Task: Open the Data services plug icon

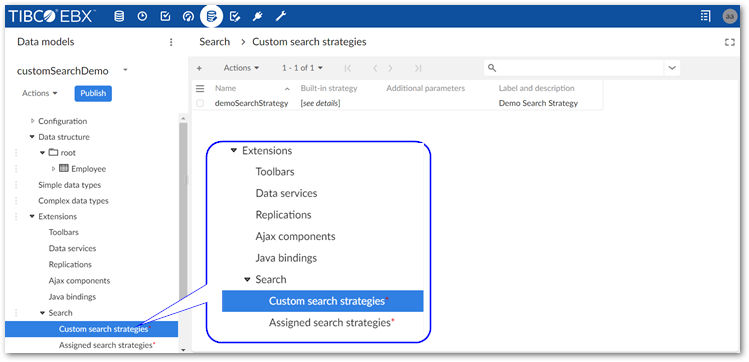Action: click(x=257, y=17)
